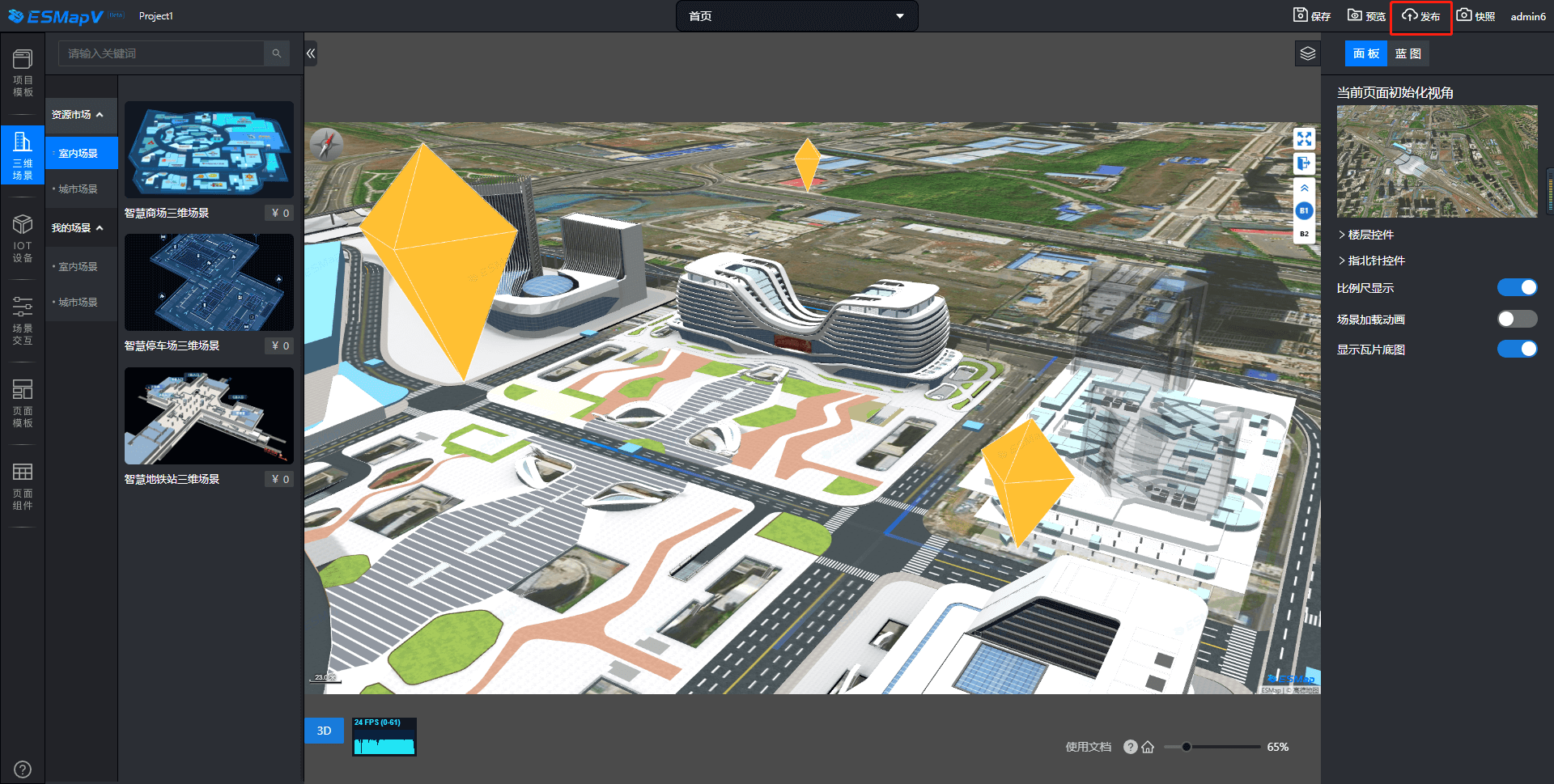Click the fullscreen icon on the map
Image resolution: width=1554 pixels, height=784 pixels.
click(x=1304, y=139)
